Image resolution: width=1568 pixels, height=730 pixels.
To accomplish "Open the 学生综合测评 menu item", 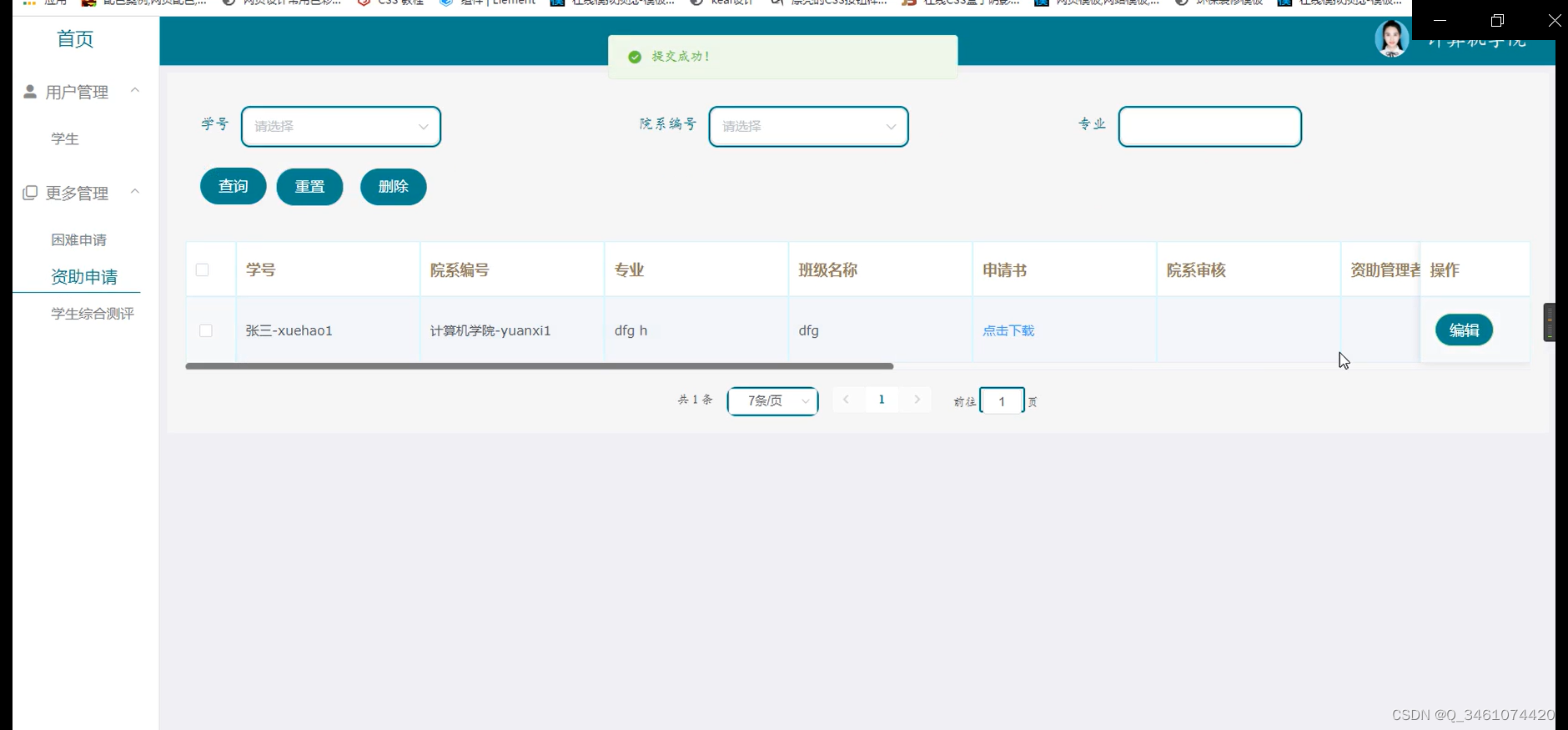I will tap(93, 314).
